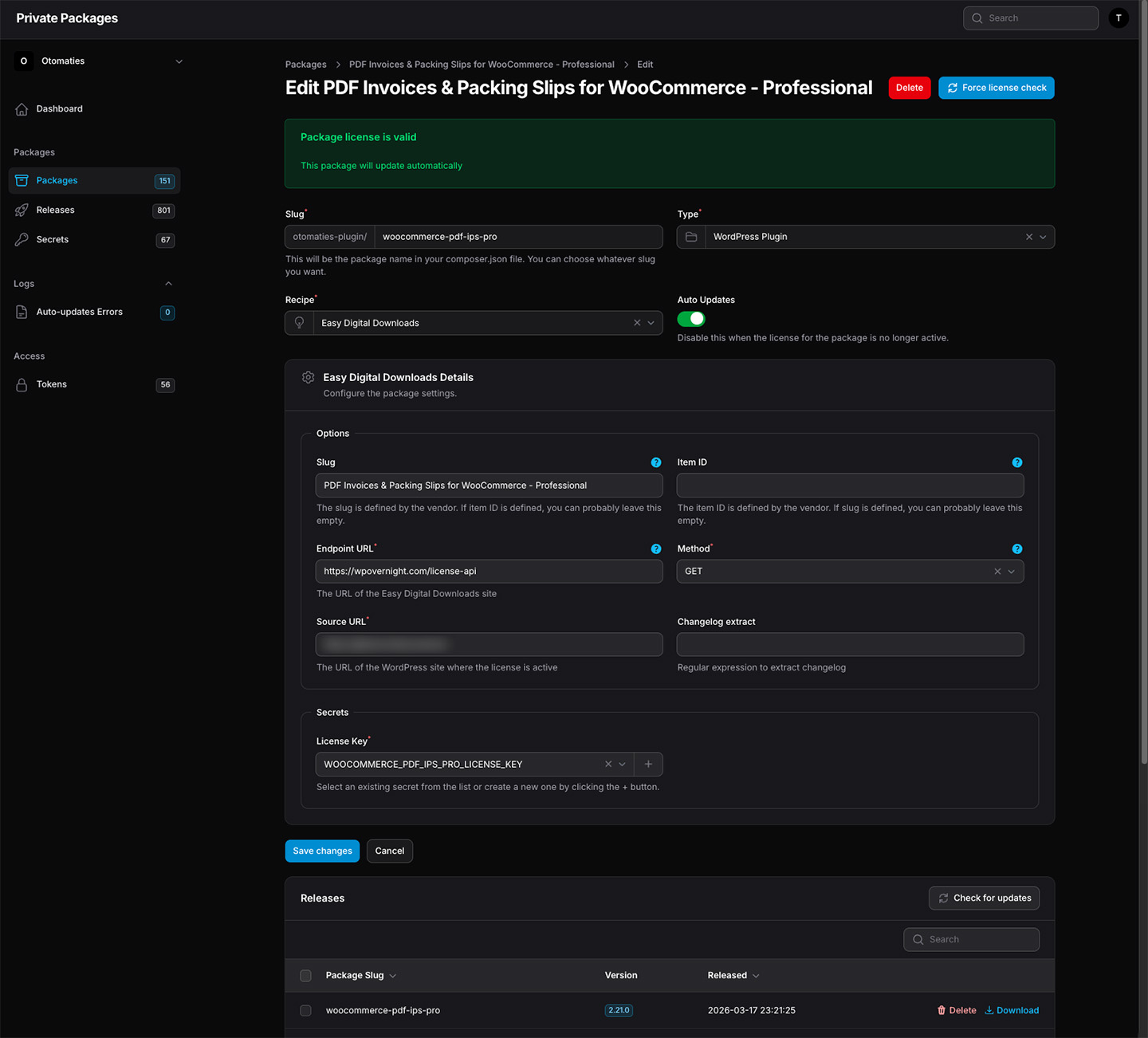The width and height of the screenshot is (1148, 1038).
Task: Clear the Easy Digital Downloads recipe selection
Action: pos(637,323)
